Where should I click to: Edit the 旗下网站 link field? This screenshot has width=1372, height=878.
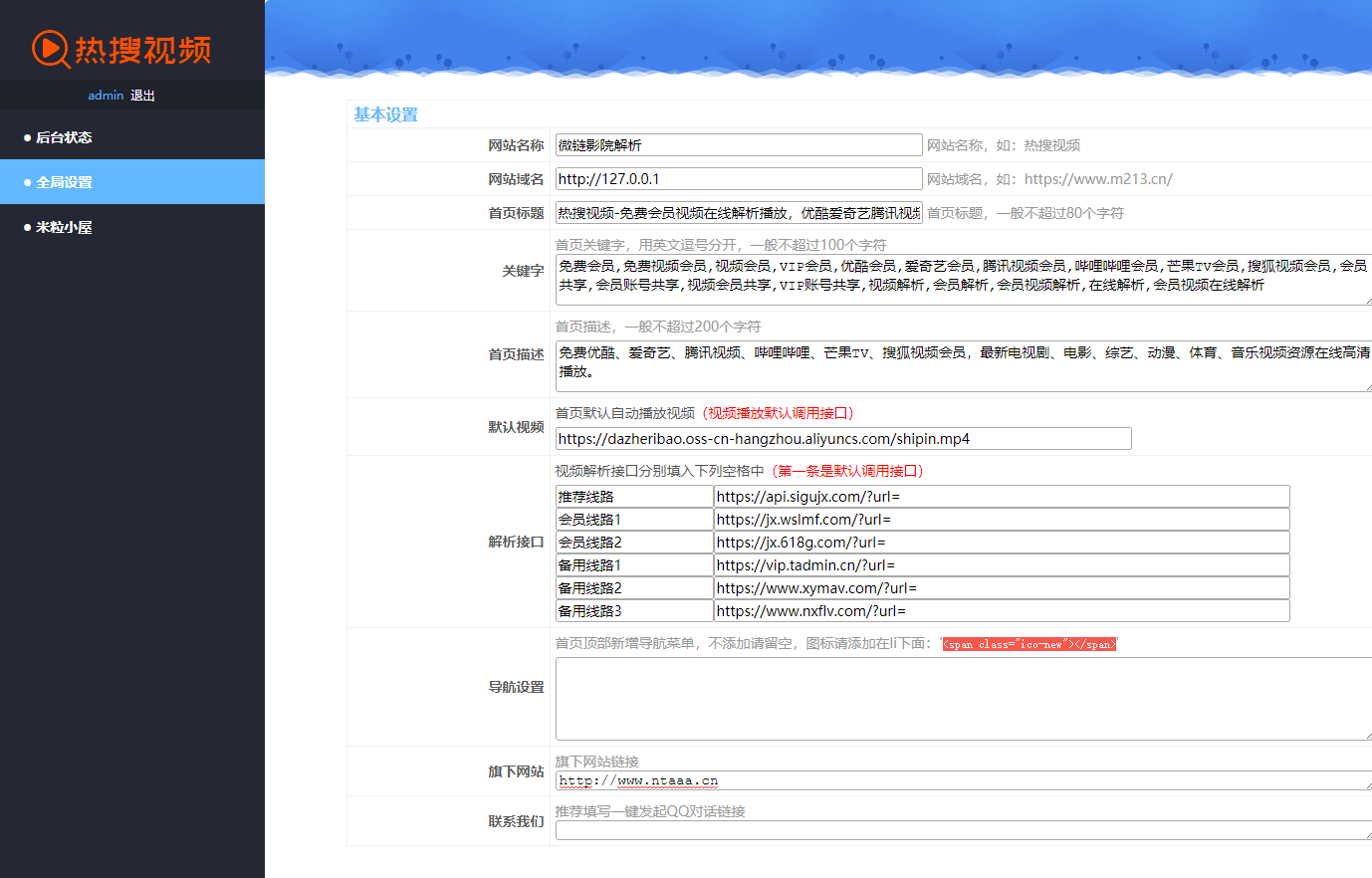[x=962, y=781]
